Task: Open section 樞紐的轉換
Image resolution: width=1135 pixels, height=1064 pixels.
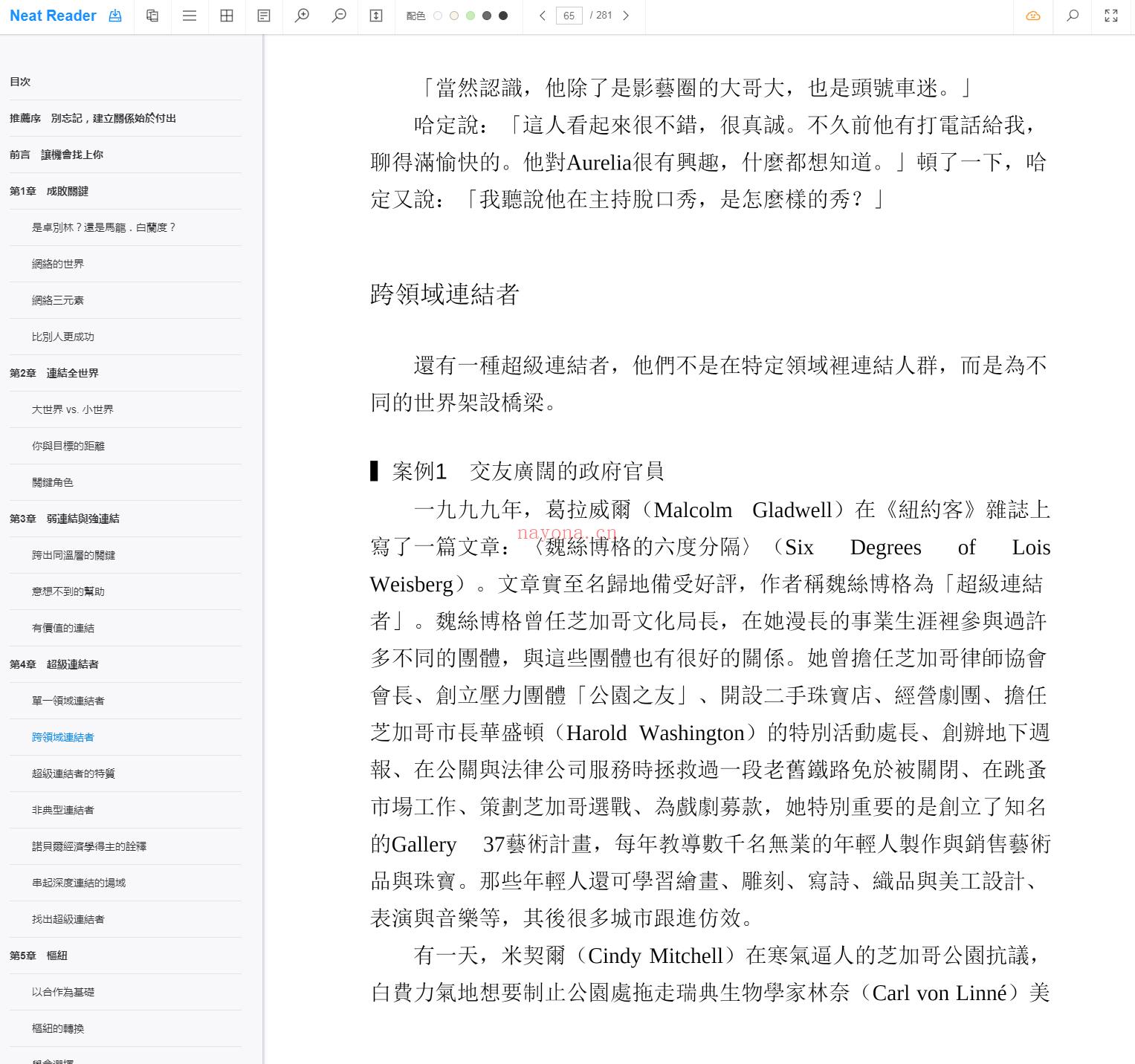Action: tap(58, 1028)
